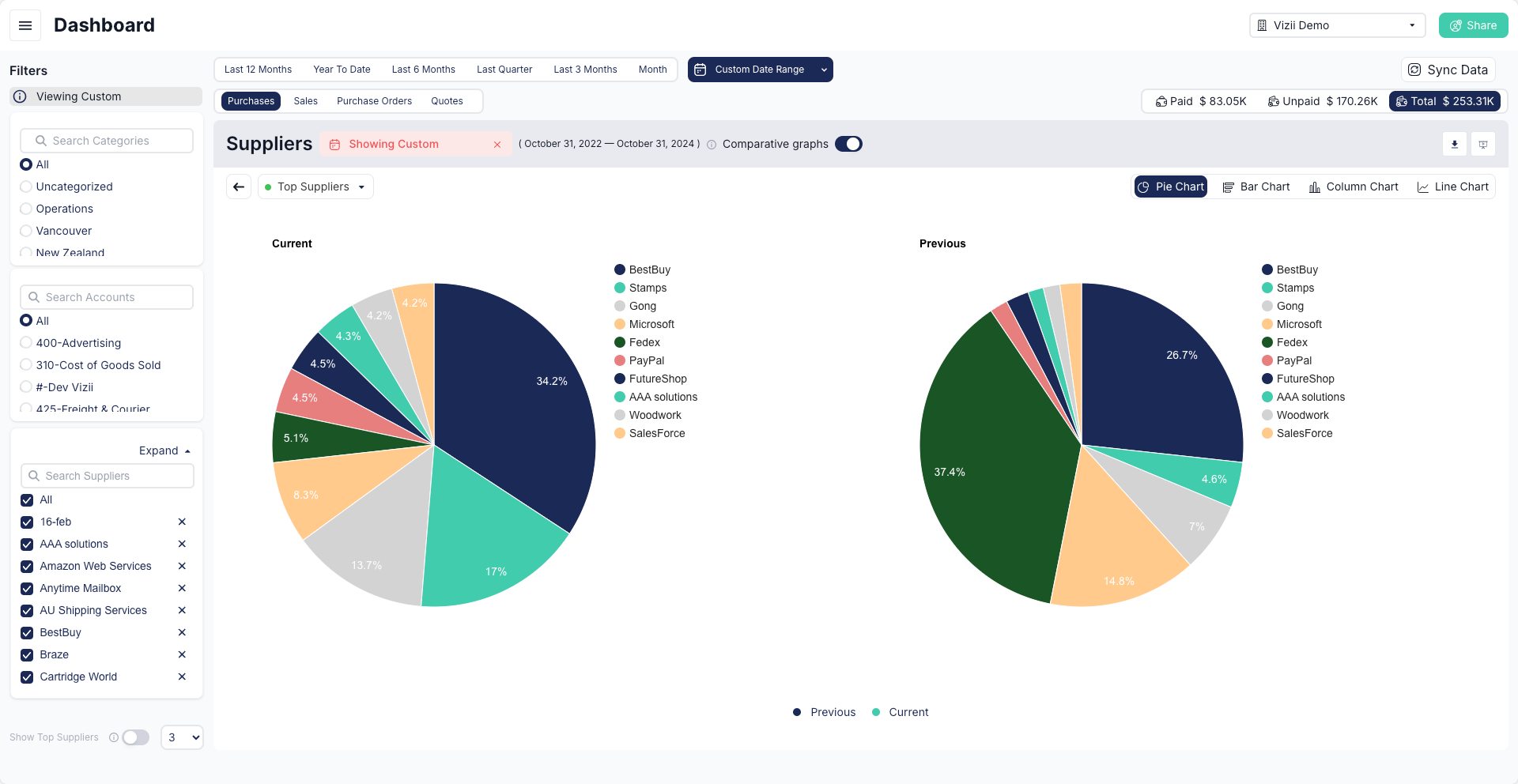Switch to Column Chart view
Viewport: 1518px width, 784px height.
1354,187
